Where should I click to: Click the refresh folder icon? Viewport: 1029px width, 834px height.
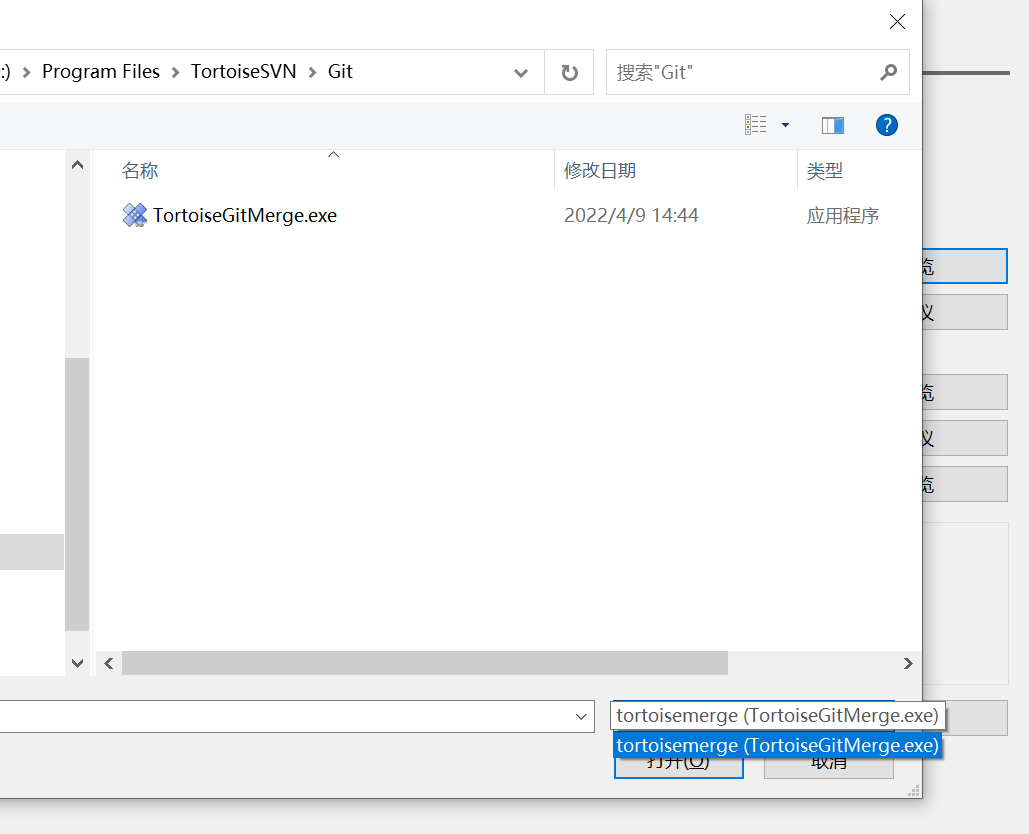568,71
